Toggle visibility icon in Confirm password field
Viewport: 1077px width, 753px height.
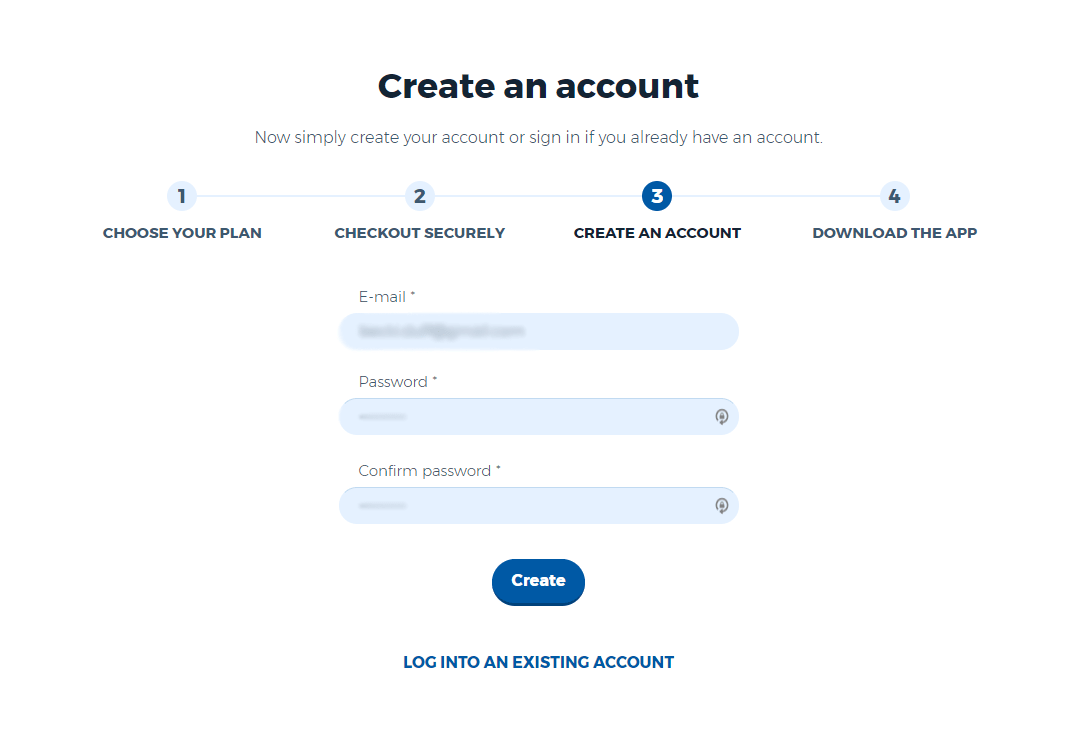722,506
